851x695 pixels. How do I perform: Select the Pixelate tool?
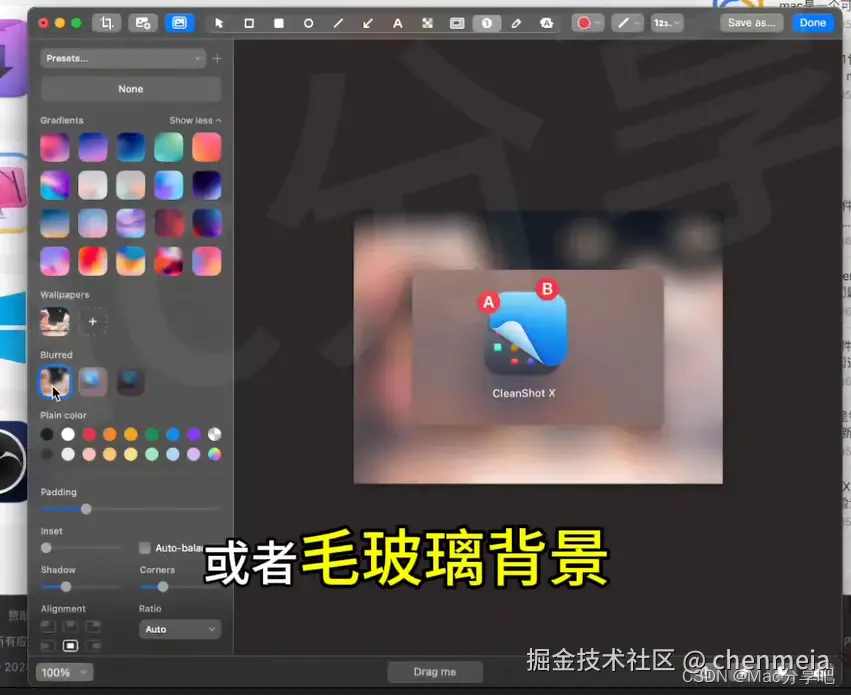pyautogui.click(x=427, y=22)
